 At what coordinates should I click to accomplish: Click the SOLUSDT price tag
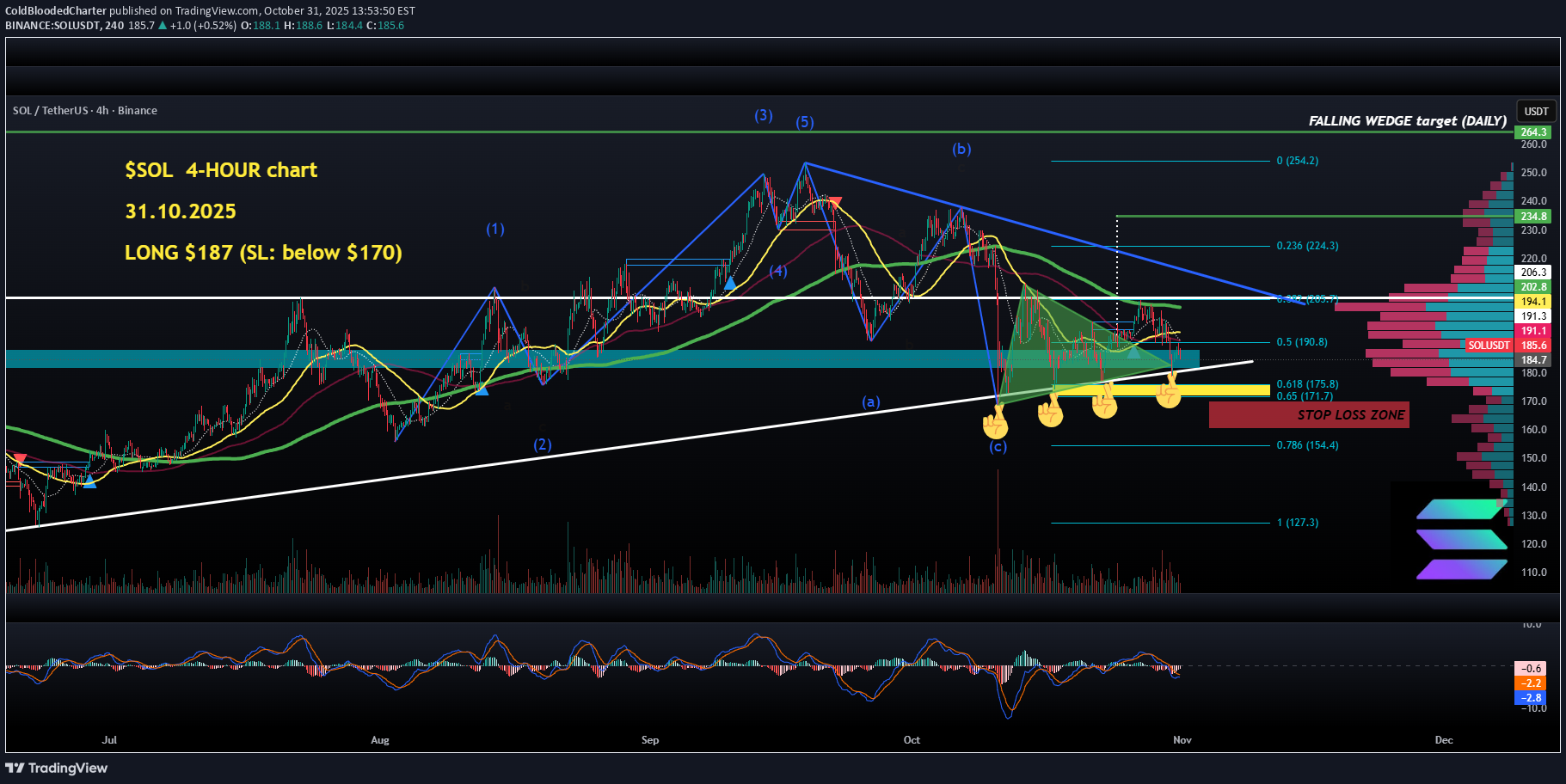click(x=1489, y=346)
